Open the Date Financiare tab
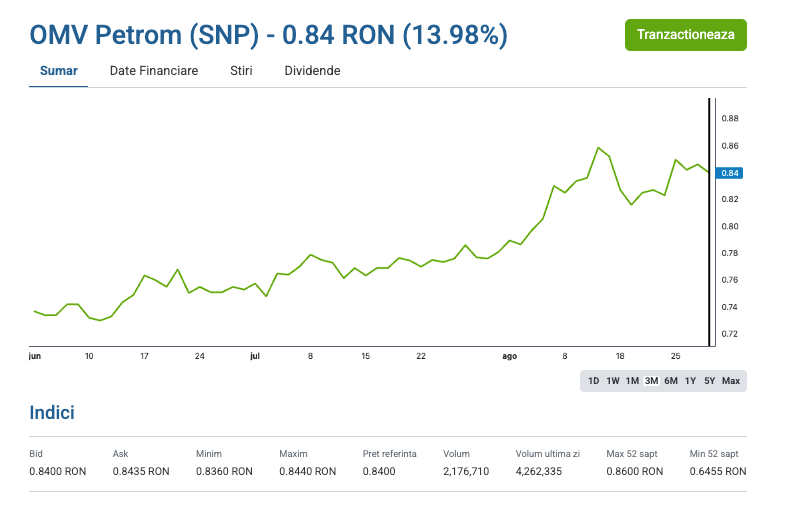This screenshot has width=790, height=510. (154, 71)
